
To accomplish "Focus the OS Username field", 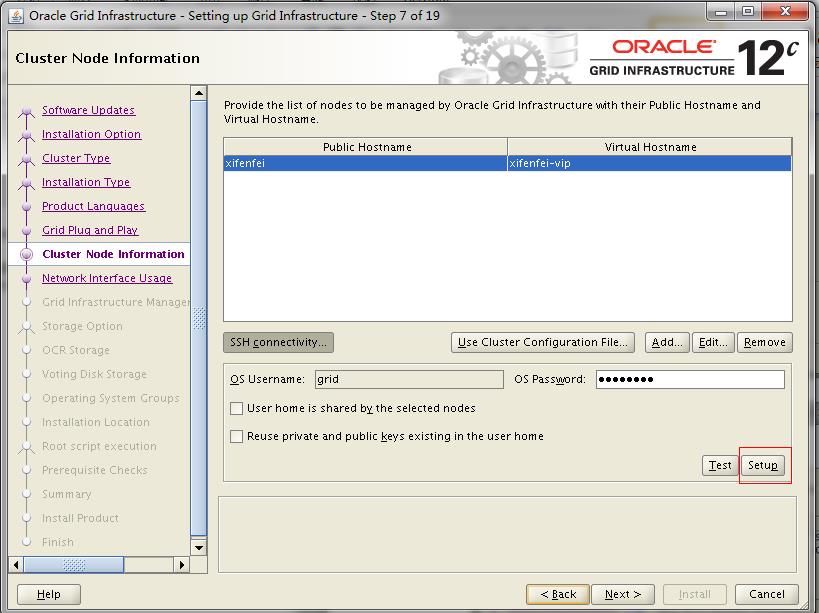I will [410, 380].
